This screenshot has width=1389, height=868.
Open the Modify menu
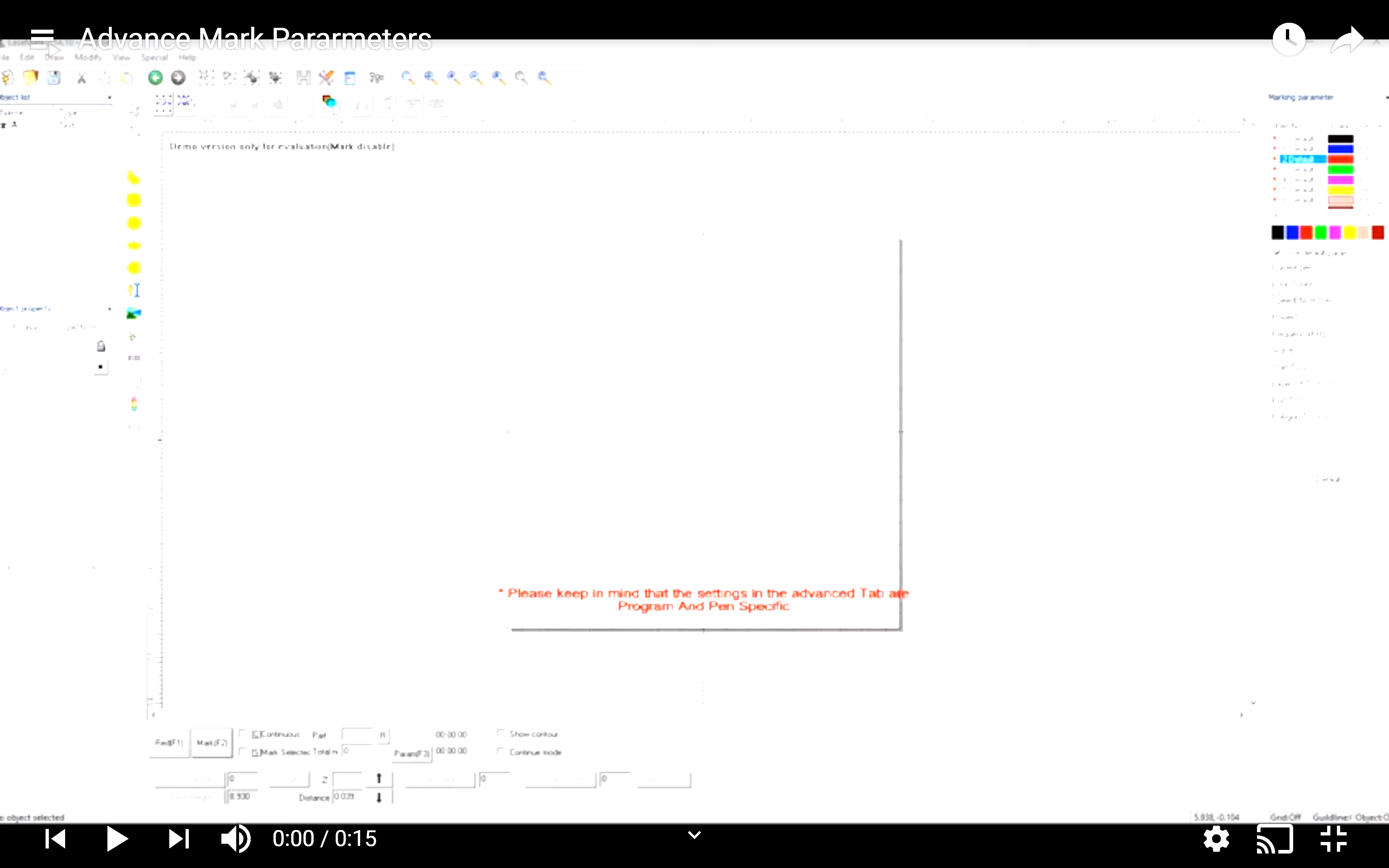[x=88, y=58]
